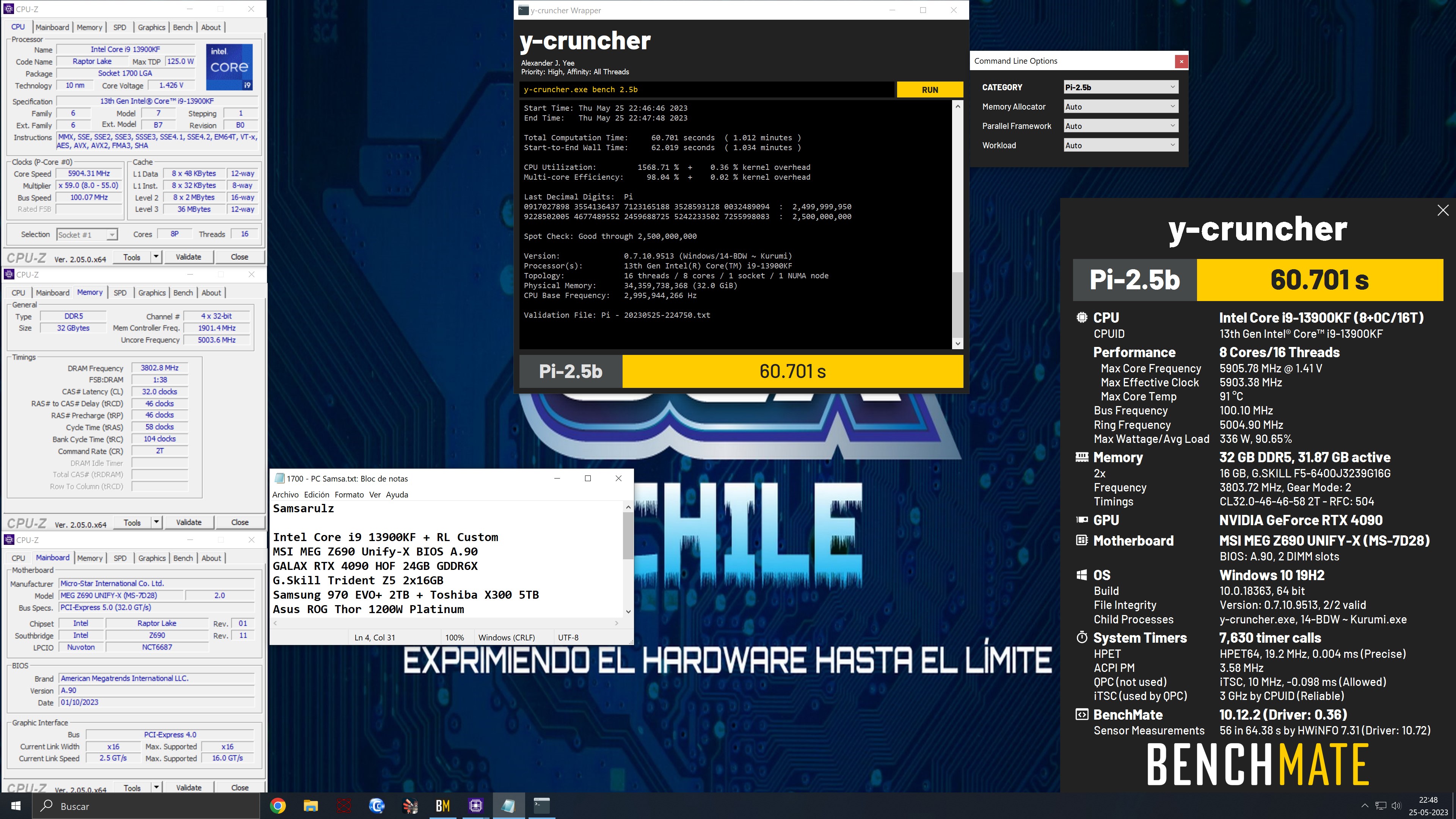Expand Tools arrow in top CPU-Z window
The width and height of the screenshot is (1456, 819).
[156, 257]
